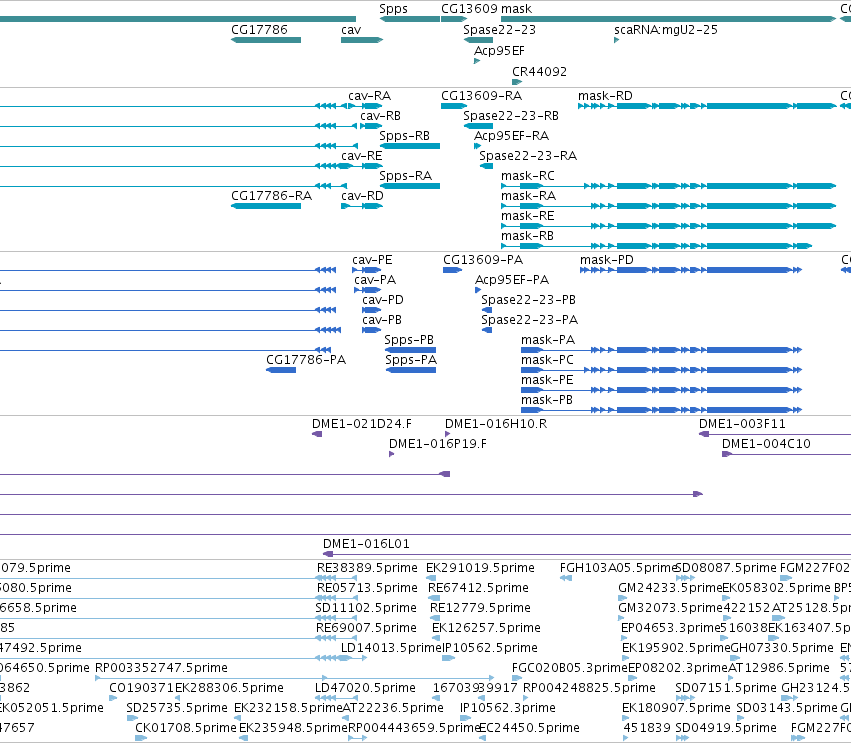The height and width of the screenshot is (743, 851).
Task: Click the Acp95EF gene label
Action: (x=499, y=50)
